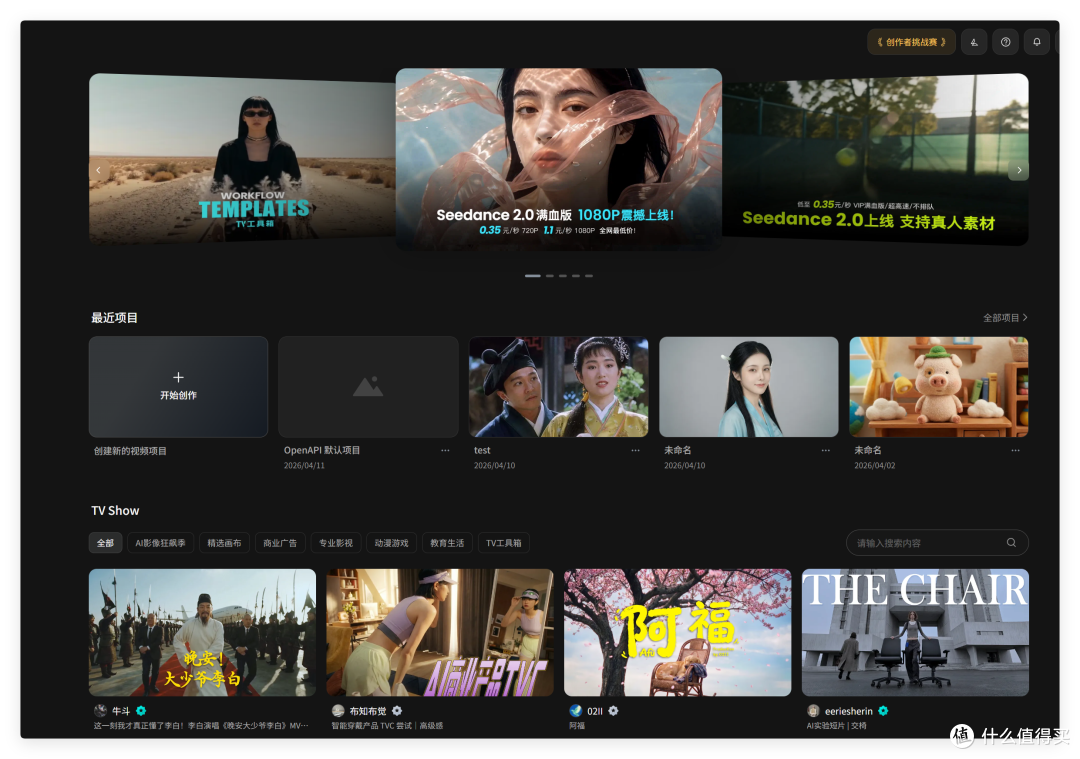This screenshot has height=759, width=1080.
Task: Open the OpenAPI 默认项目 placeholder thumbnail
Action: click(368, 386)
